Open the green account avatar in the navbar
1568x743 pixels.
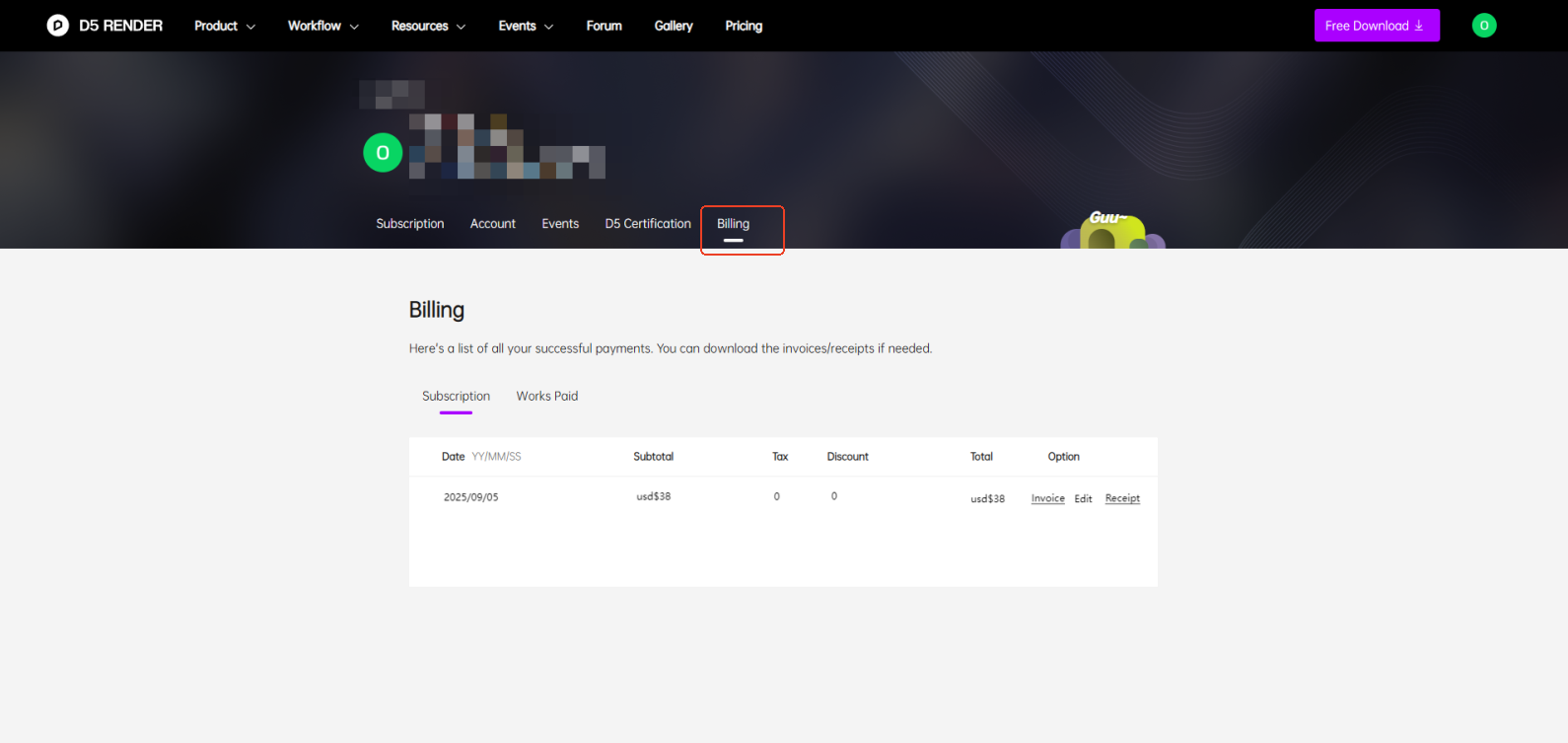click(1484, 26)
